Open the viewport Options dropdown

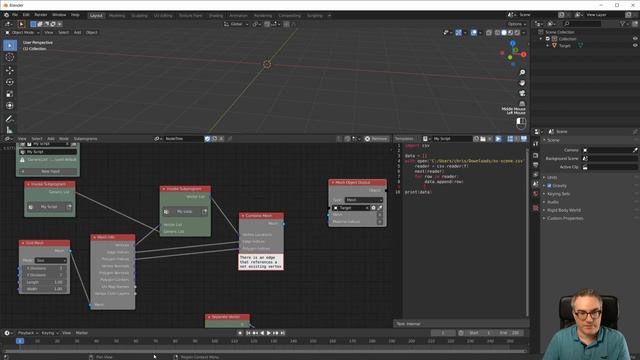[x=517, y=24]
